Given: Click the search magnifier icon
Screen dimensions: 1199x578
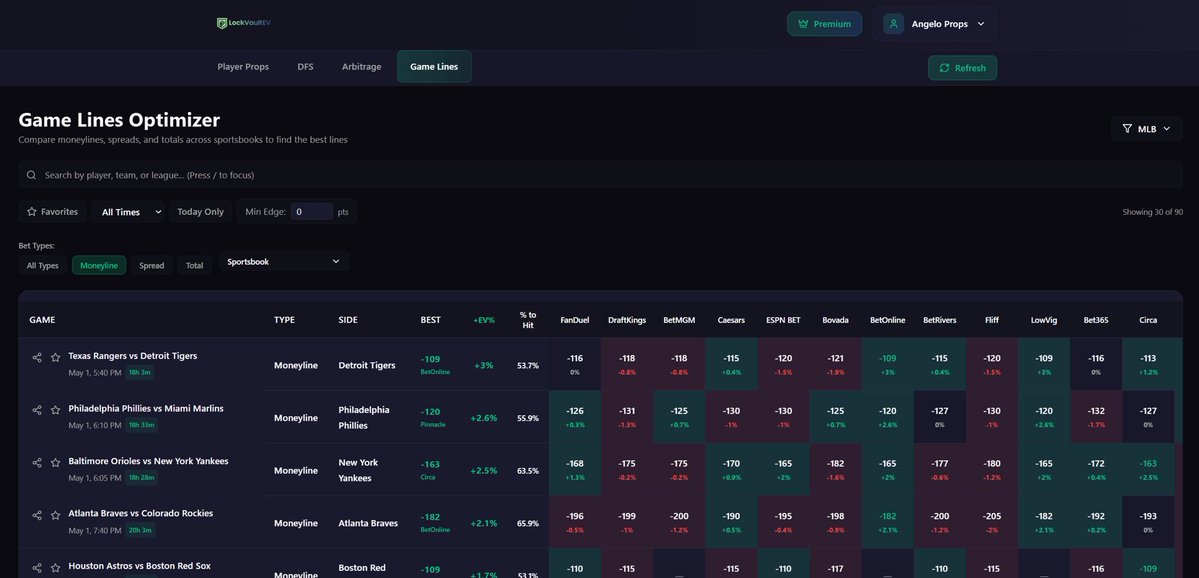Looking at the screenshot, I should (x=31, y=175).
